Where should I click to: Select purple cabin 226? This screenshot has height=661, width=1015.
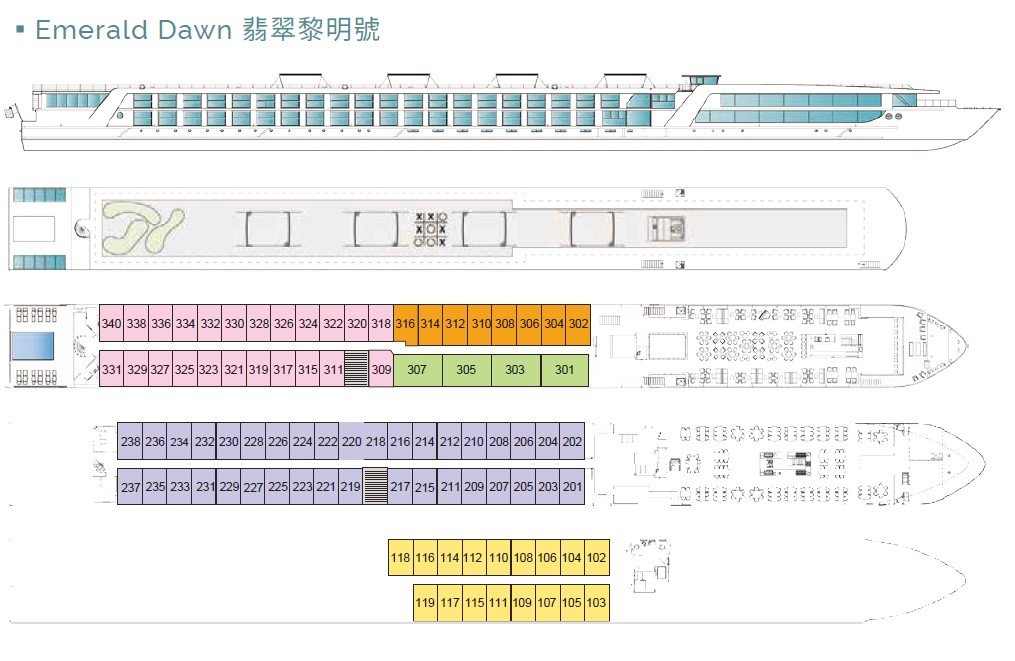pos(278,442)
